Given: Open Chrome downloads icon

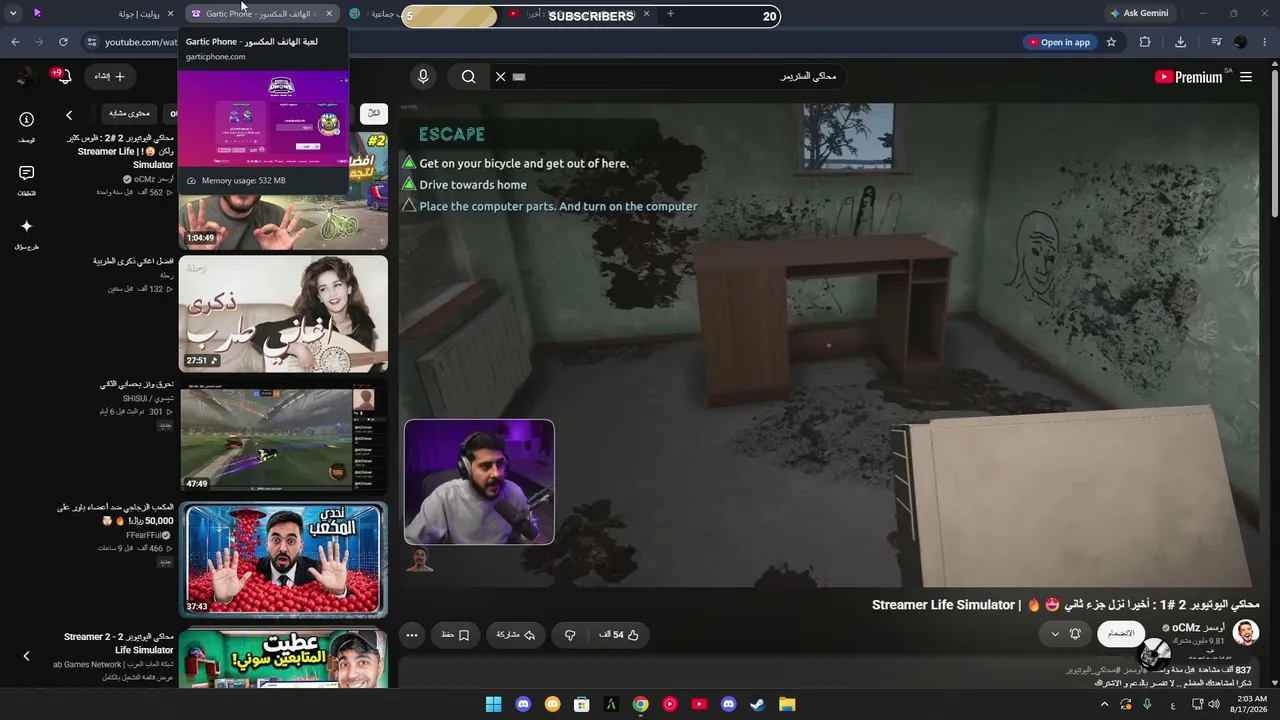Looking at the screenshot, I should [1181, 42].
